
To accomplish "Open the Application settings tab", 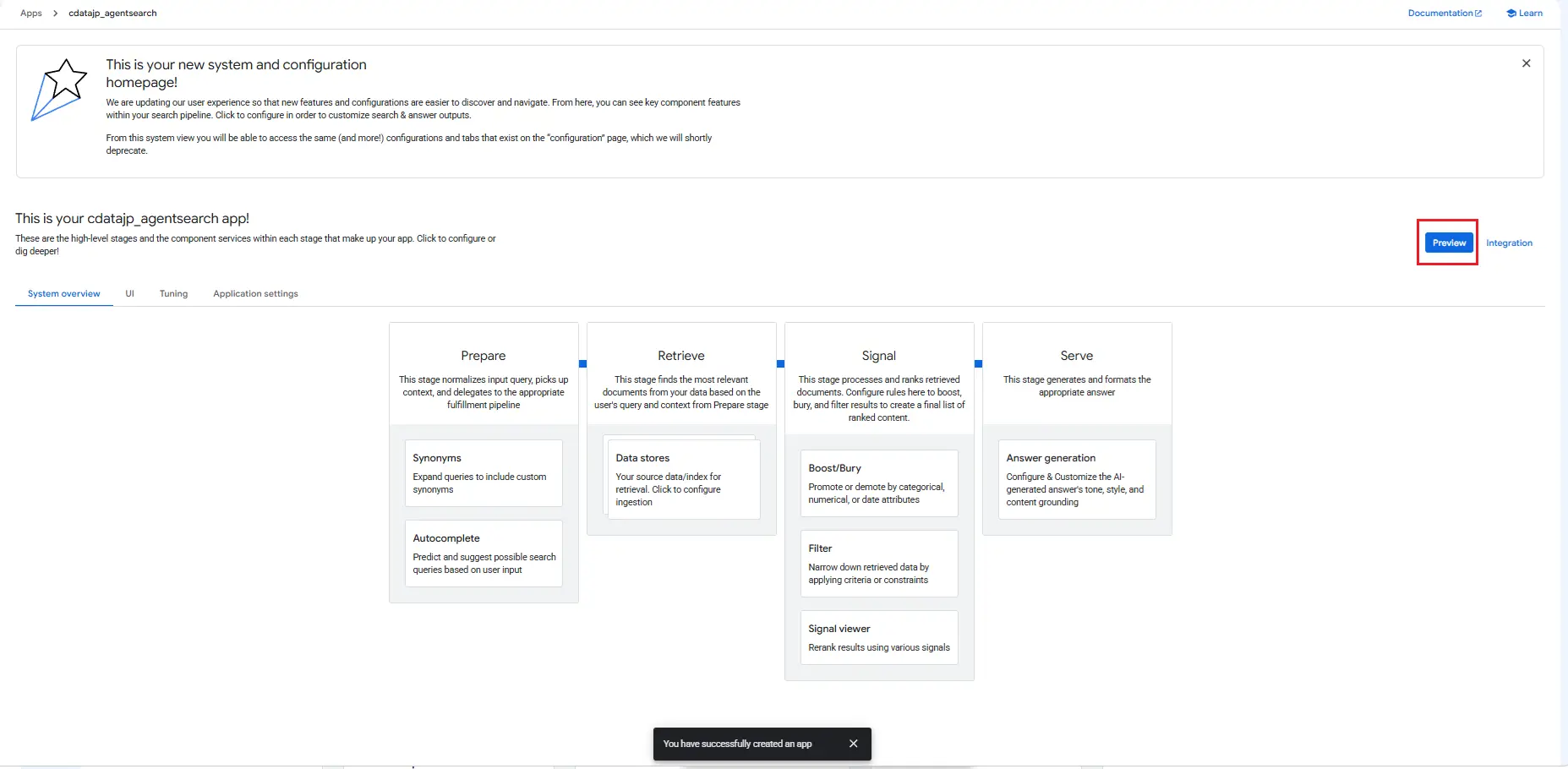I will pos(255,294).
